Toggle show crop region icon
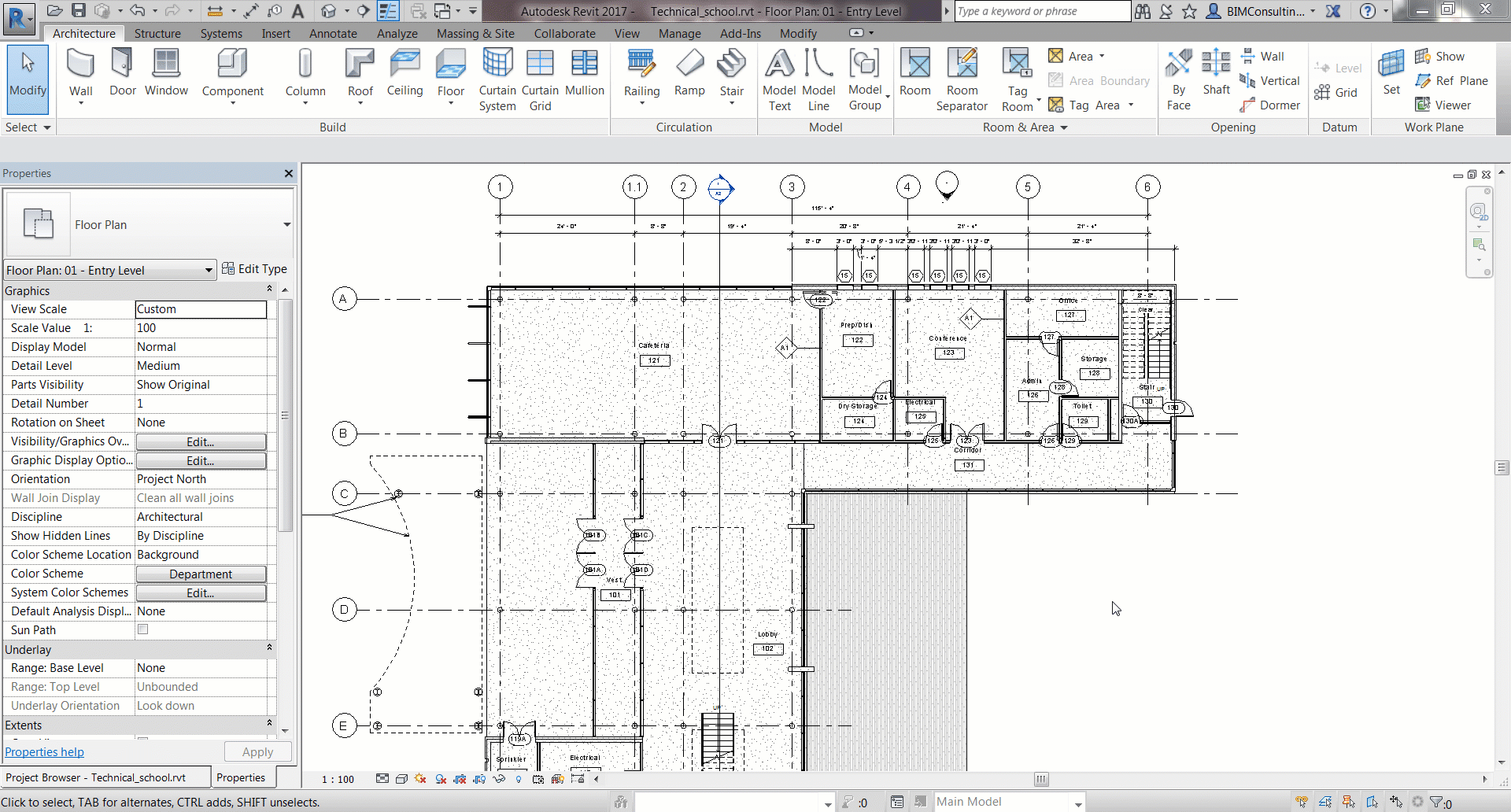Viewport: 1511px width, 812px height. [479, 779]
